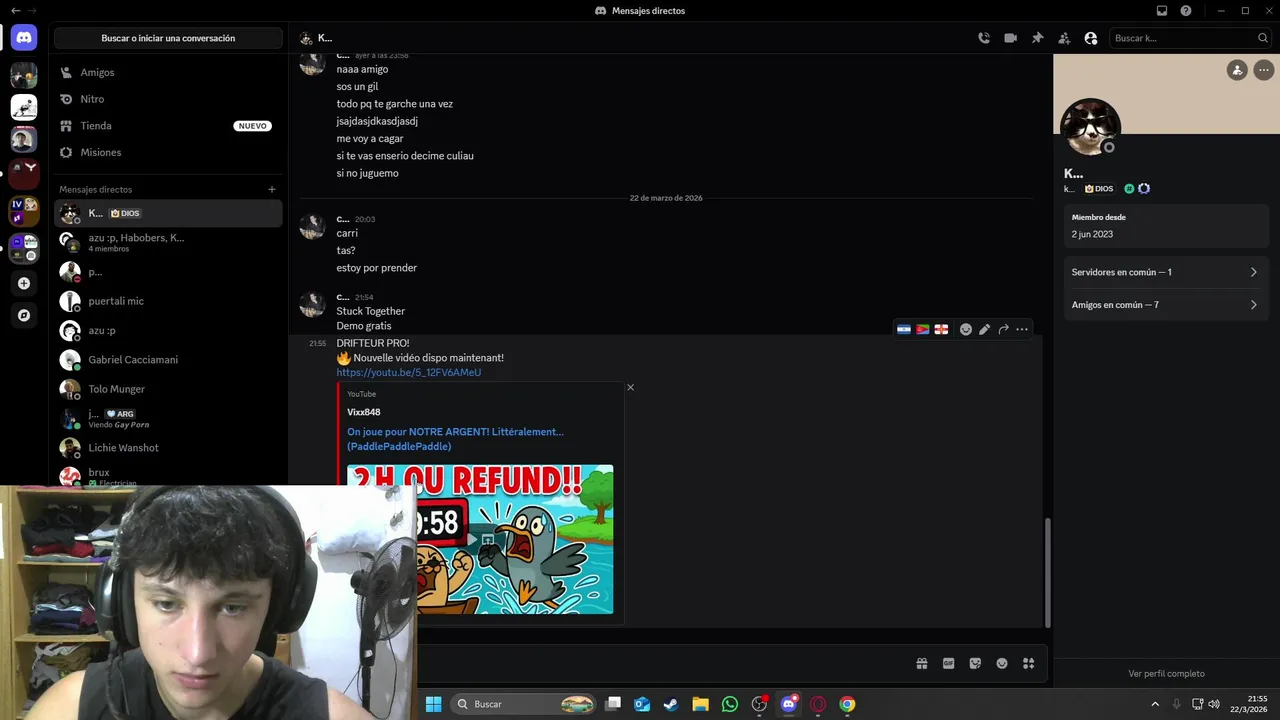
Task: Start a video call in chat header
Action: [x=1011, y=38]
